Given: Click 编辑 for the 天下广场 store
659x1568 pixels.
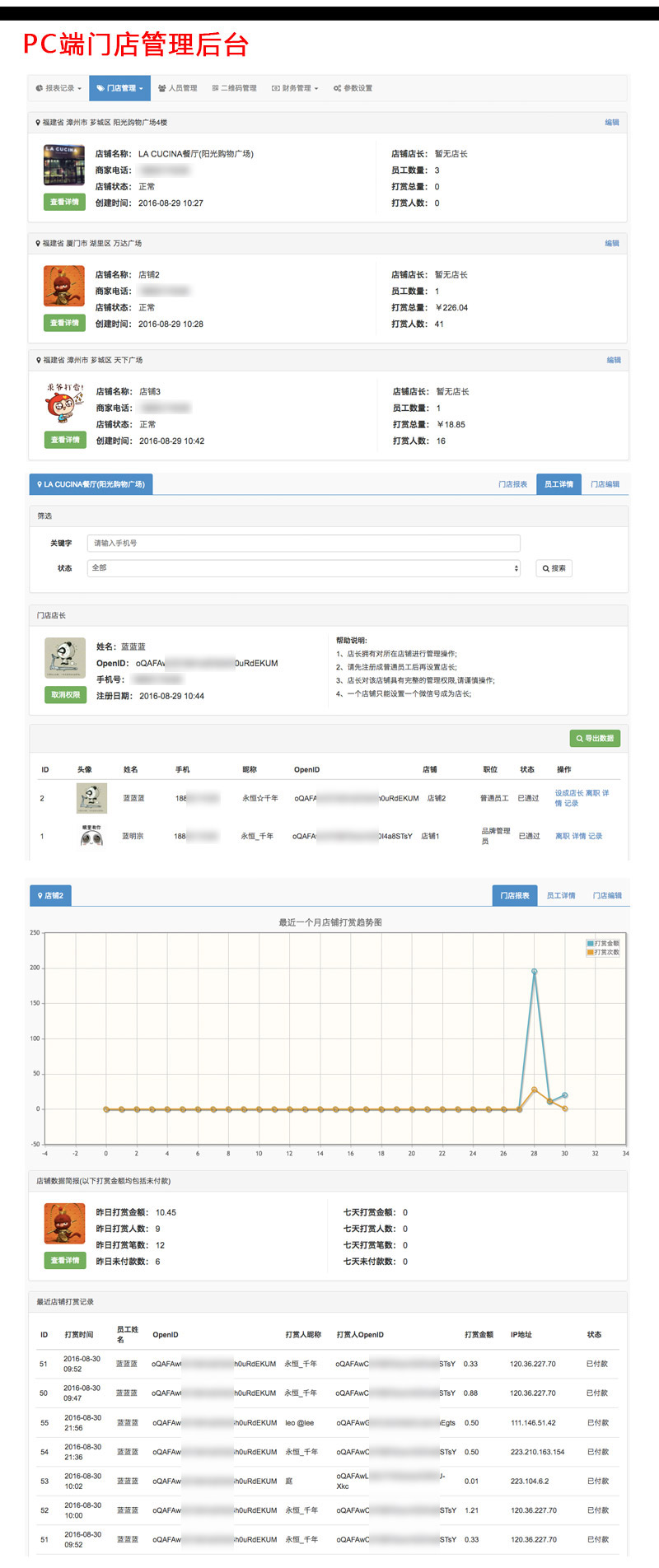Looking at the screenshot, I should tap(614, 361).
